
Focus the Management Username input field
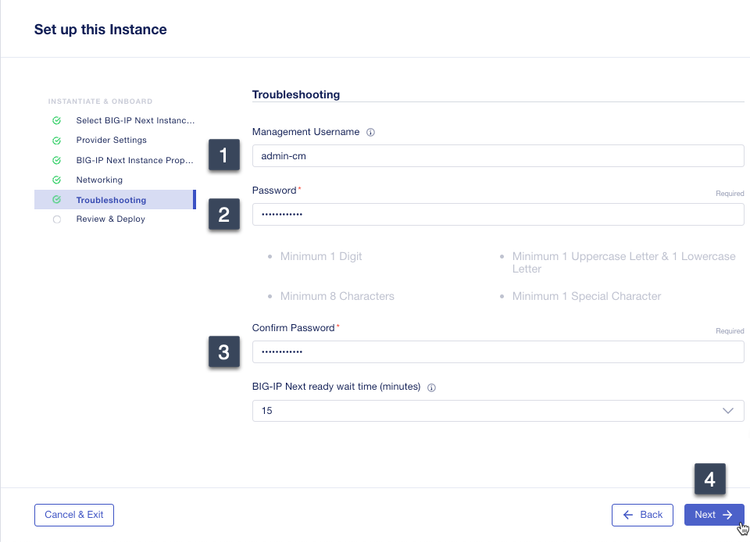pos(497,156)
